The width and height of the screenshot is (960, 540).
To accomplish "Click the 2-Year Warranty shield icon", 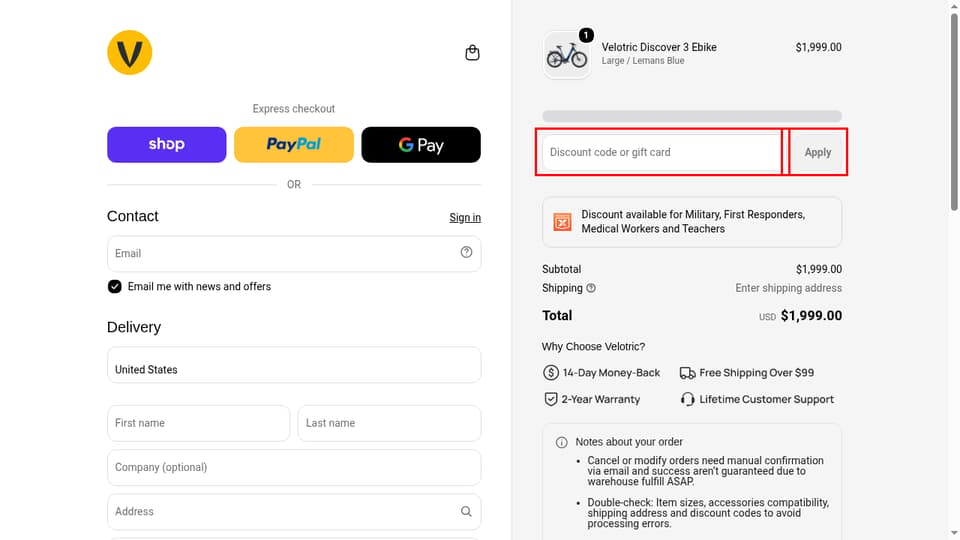I will tap(550, 399).
